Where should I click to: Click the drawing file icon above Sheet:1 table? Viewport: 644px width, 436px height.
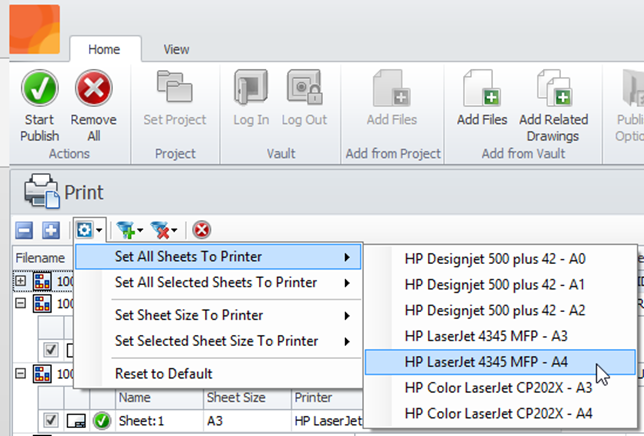(x=42, y=374)
